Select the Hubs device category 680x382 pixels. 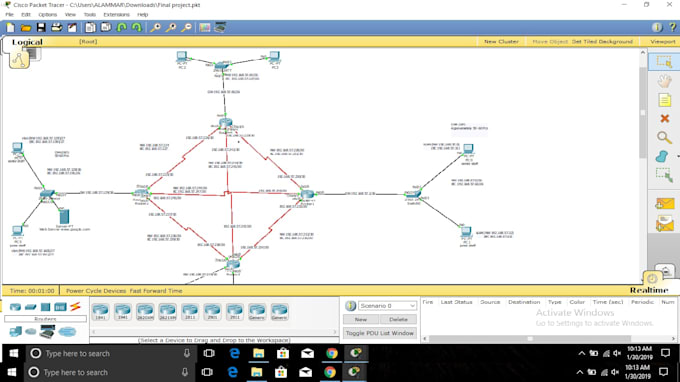pos(46,307)
